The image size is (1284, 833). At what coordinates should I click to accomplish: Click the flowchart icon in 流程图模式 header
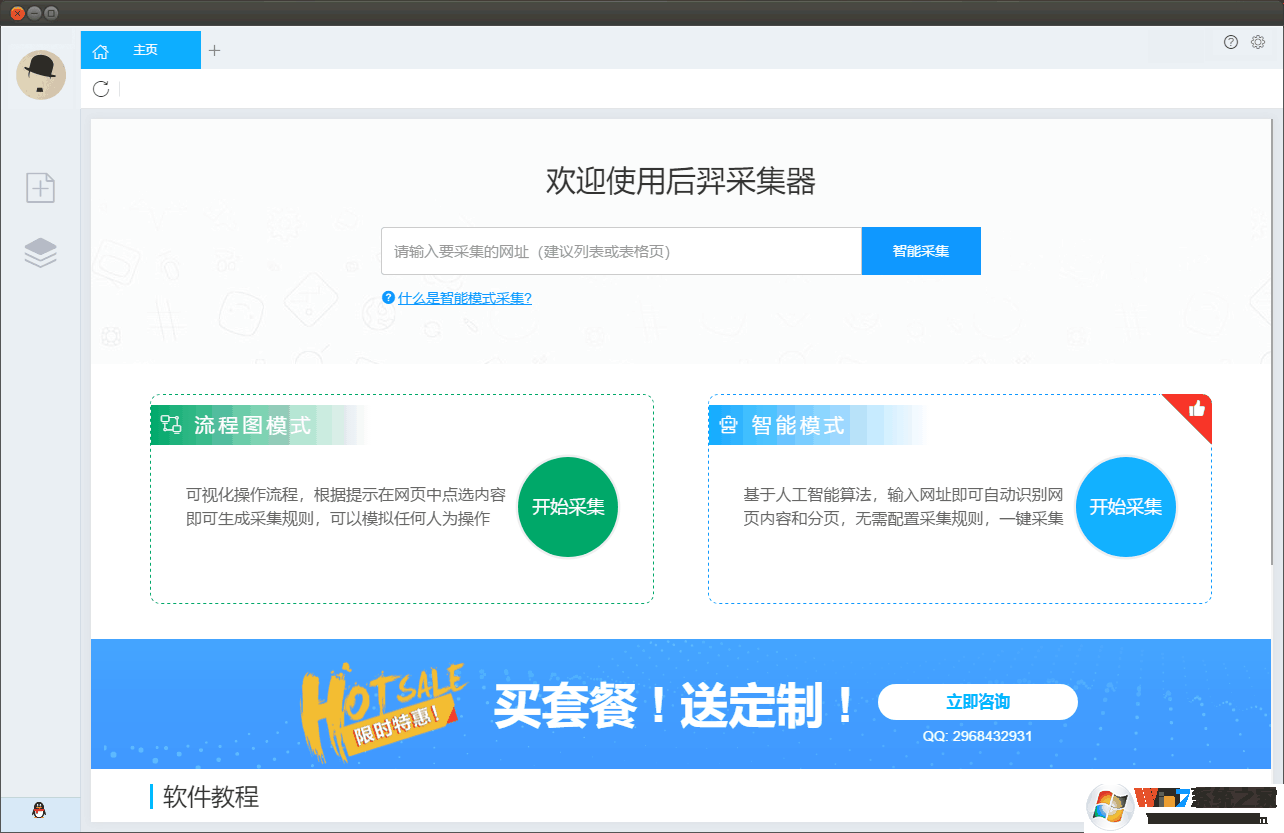tap(170, 424)
